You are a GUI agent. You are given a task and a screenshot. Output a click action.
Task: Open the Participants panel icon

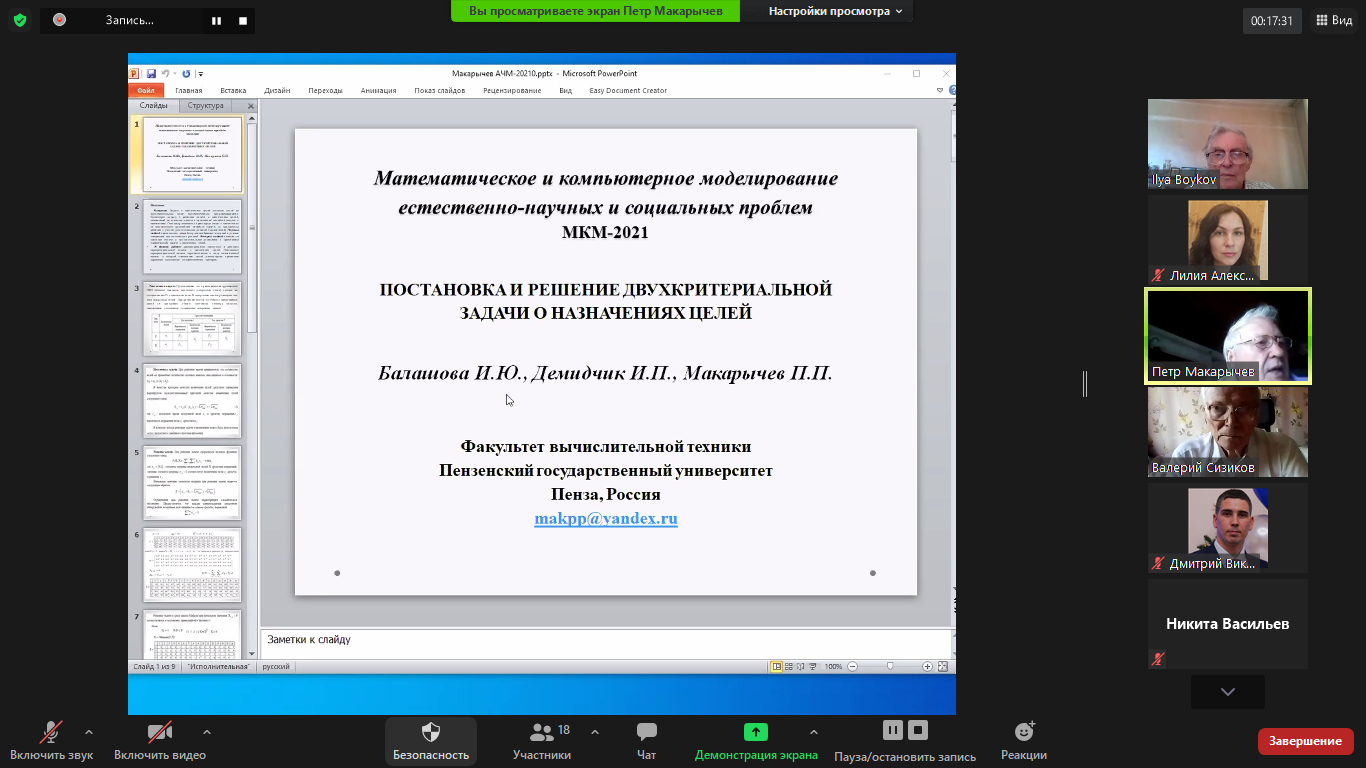(x=542, y=732)
